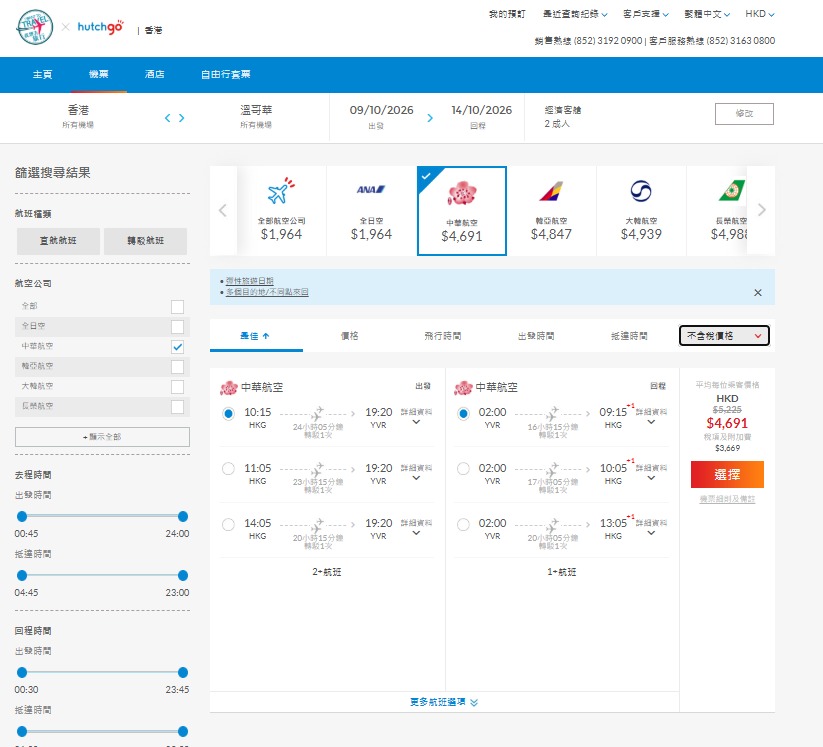Sort results by 出發時間
This screenshot has width=823, height=747.
pos(536,336)
